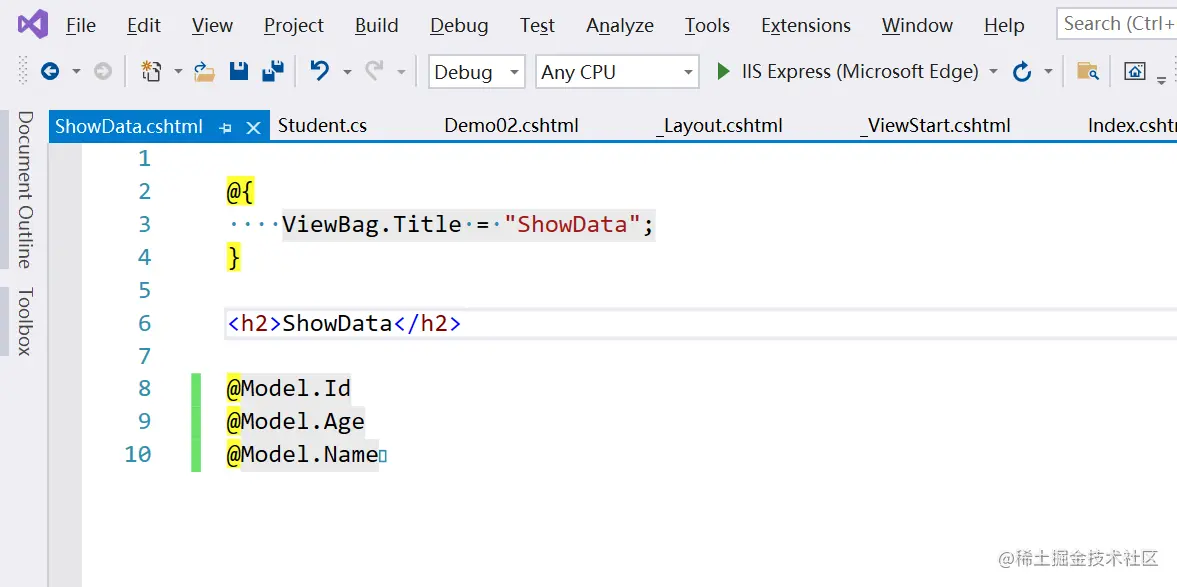
Task: Click the Redo arrow icon
Action: coord(374,72)
